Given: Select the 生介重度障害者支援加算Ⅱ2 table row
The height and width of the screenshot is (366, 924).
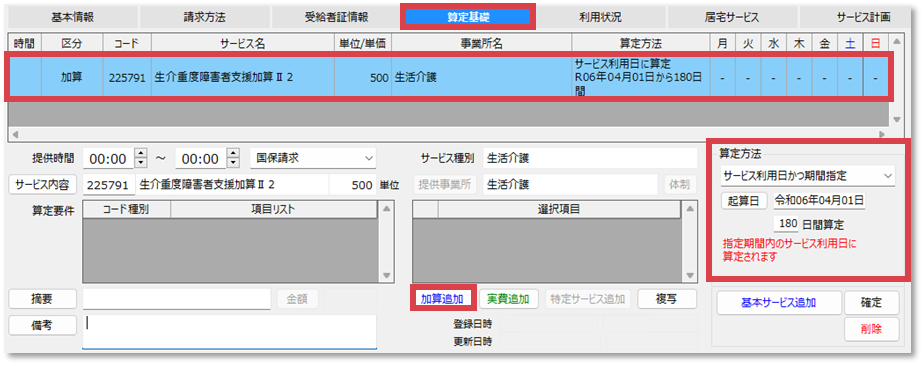Looking at the screenshot, I should pos(447,77).
